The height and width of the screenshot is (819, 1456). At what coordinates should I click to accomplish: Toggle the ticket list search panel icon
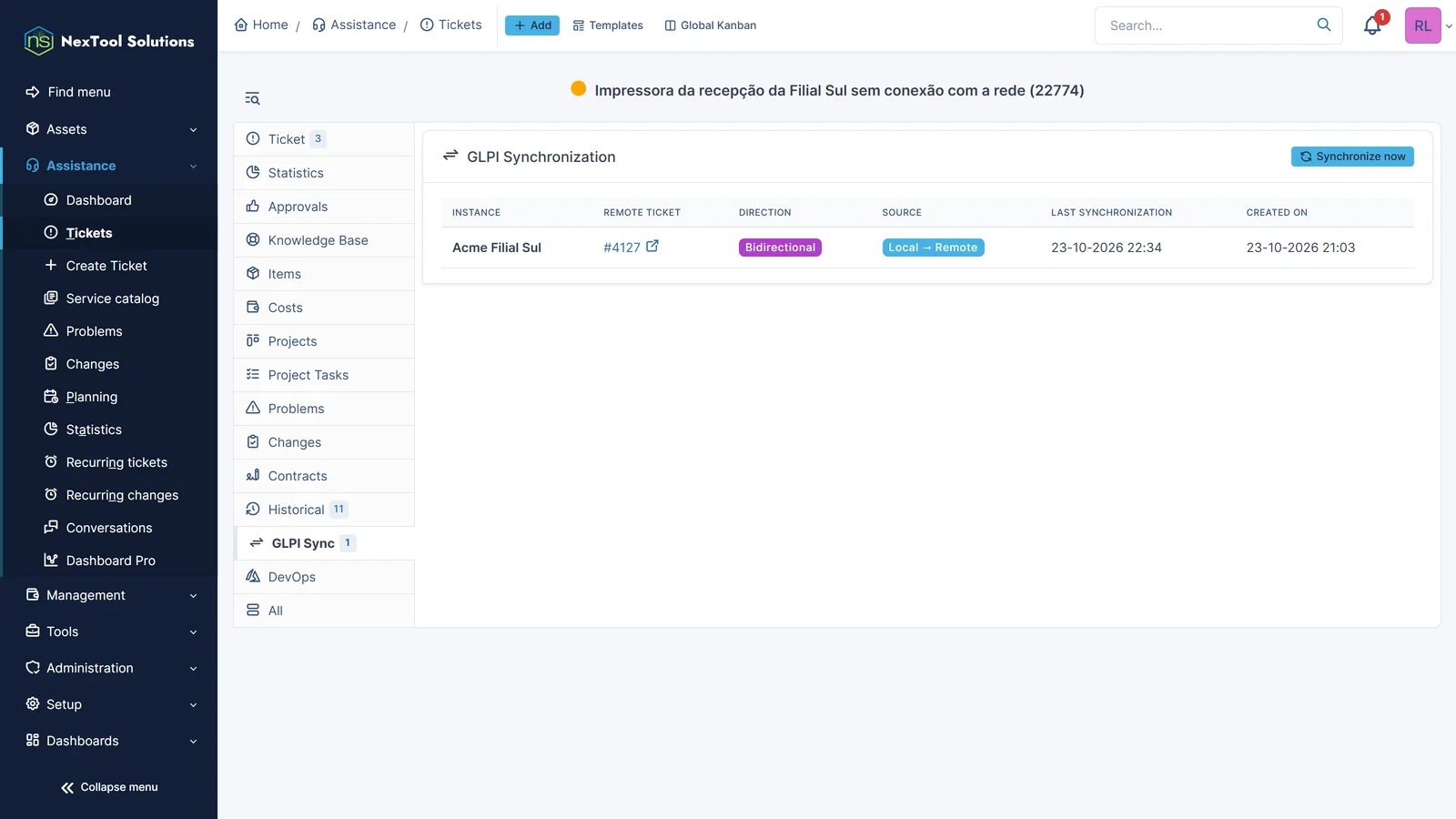point(252,98)
